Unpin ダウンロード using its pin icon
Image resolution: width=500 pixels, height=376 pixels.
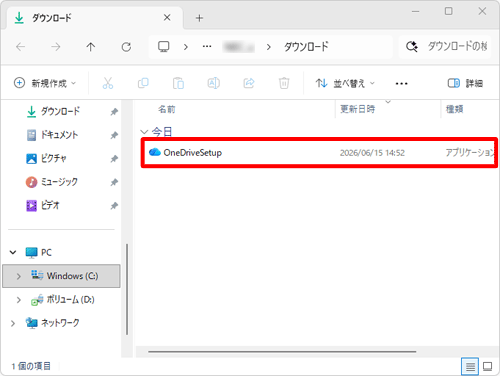(x=114, y=112)
